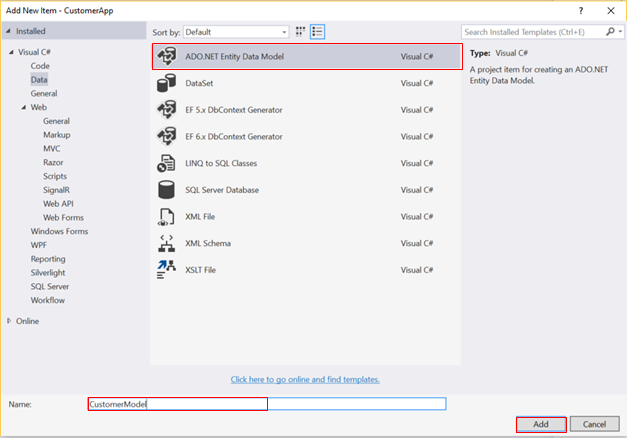The width and height of the screenshot is (627, 438).
Task: Choose the EF 5.x DbContext Generator icon
Action: point(167,109)
